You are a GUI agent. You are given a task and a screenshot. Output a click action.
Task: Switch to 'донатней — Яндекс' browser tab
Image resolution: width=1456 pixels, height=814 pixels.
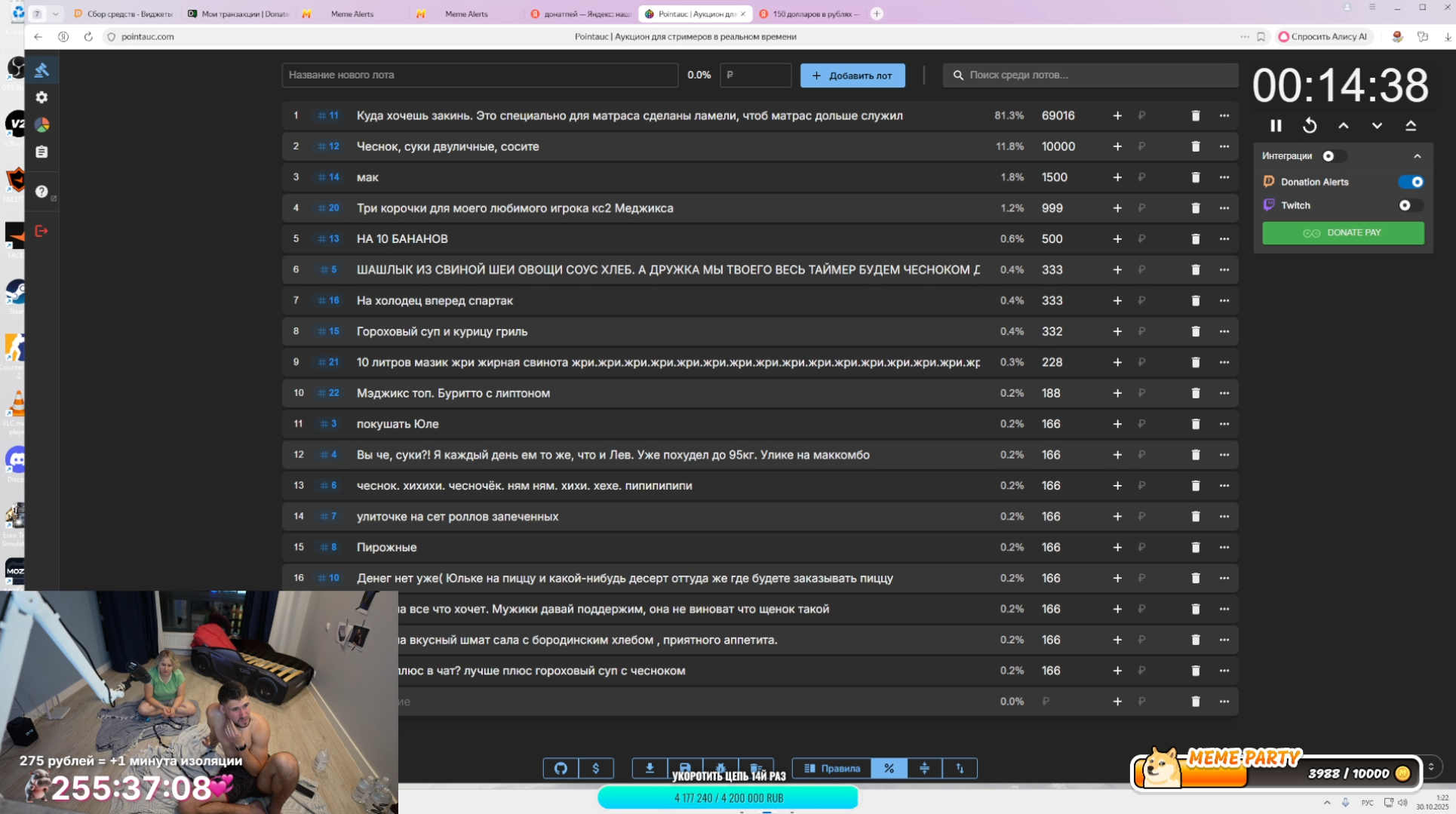[x=581, y=14]
